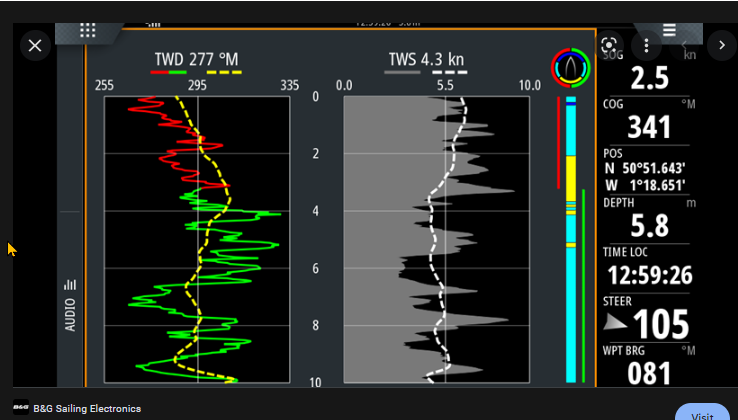The height and width of the screenshot is (420, 738).
Task: Click the Visit button
Action: pyautogui.click(x=702, y=413)
